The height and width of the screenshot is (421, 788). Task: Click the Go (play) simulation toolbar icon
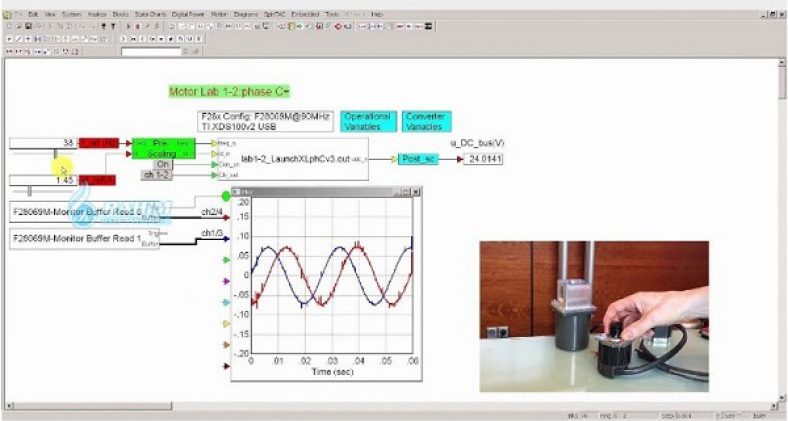tap(129, 26)
